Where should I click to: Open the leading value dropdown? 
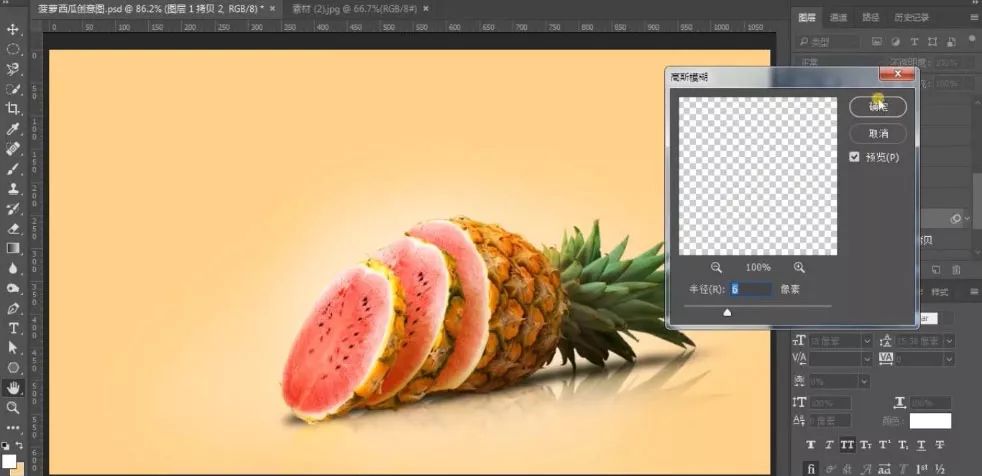click(948, 341)
